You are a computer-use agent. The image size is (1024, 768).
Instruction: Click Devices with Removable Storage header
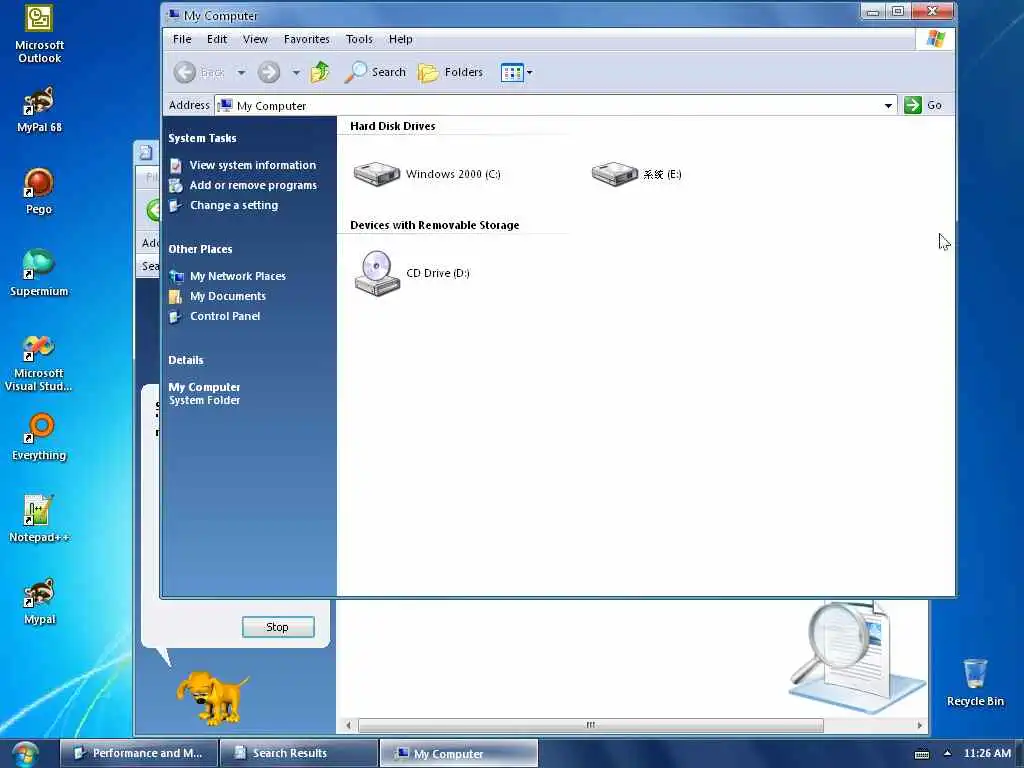(434, 225)
